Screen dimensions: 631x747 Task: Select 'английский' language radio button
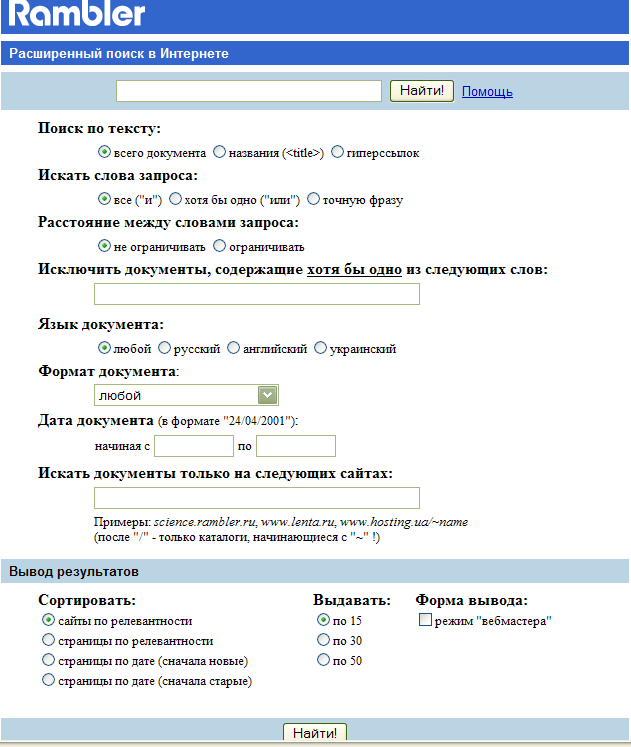233,348
